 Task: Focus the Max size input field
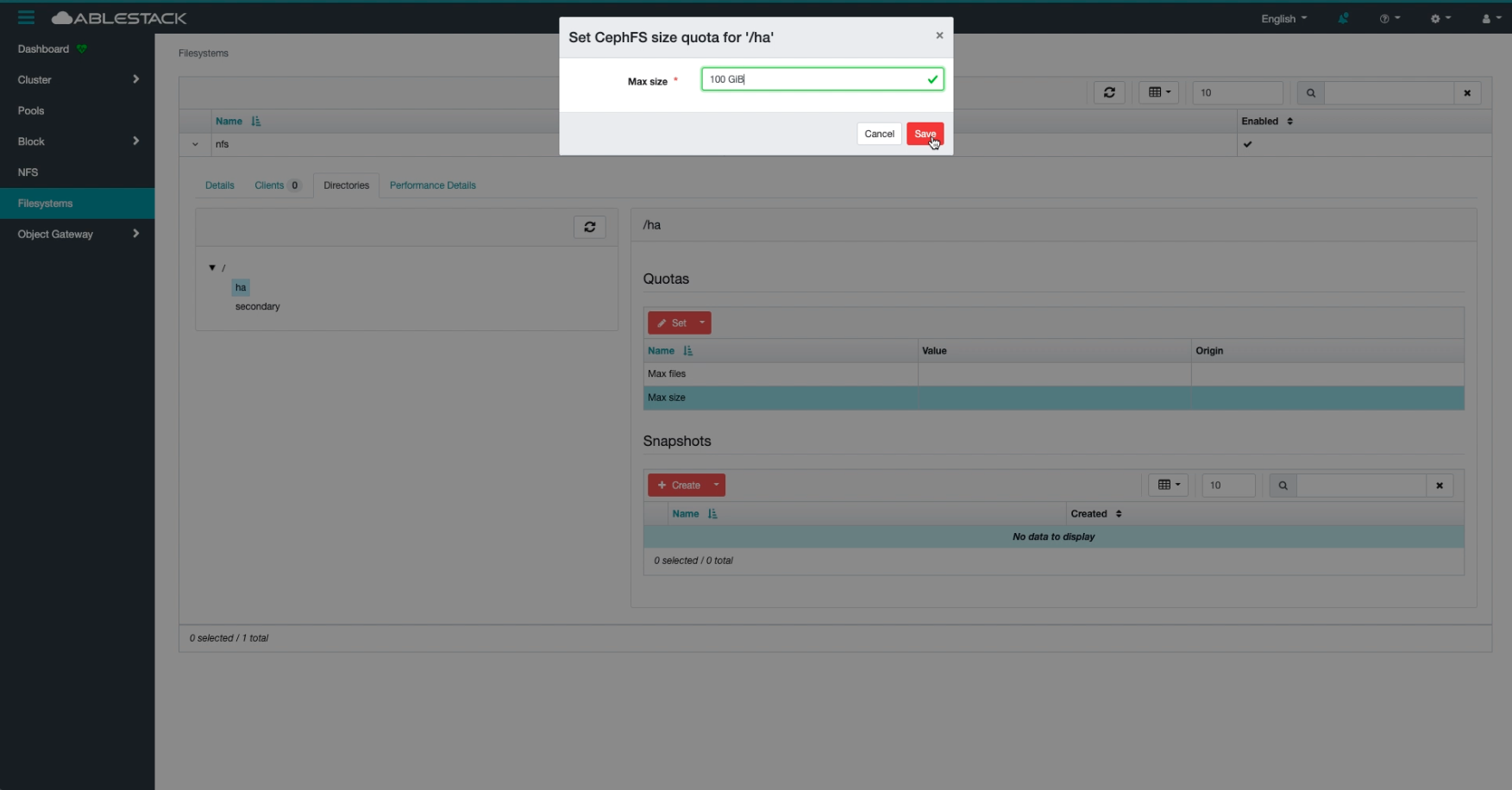tap(822, 79)
